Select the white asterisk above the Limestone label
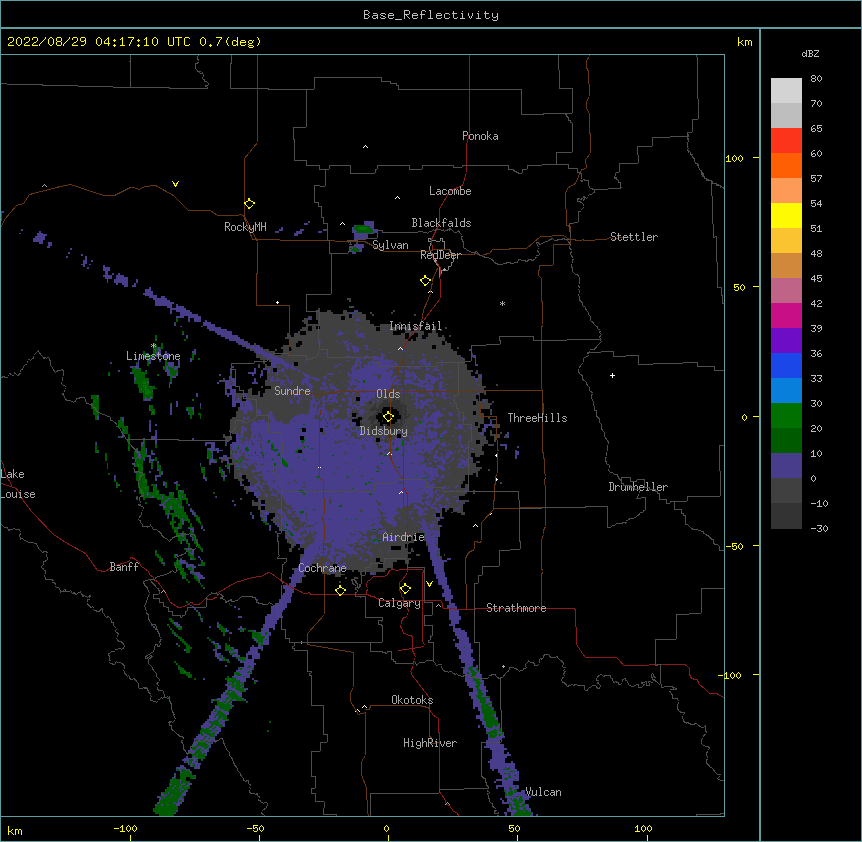Screen dimensions: 862x842 [154, 346]
